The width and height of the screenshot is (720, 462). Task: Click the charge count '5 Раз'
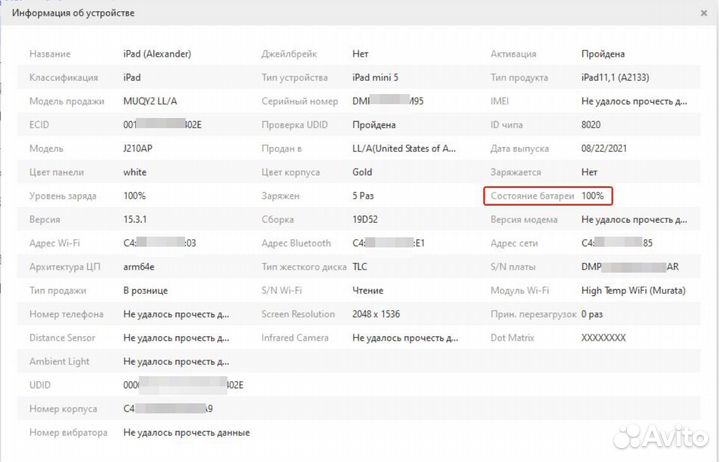coord(363,196)
